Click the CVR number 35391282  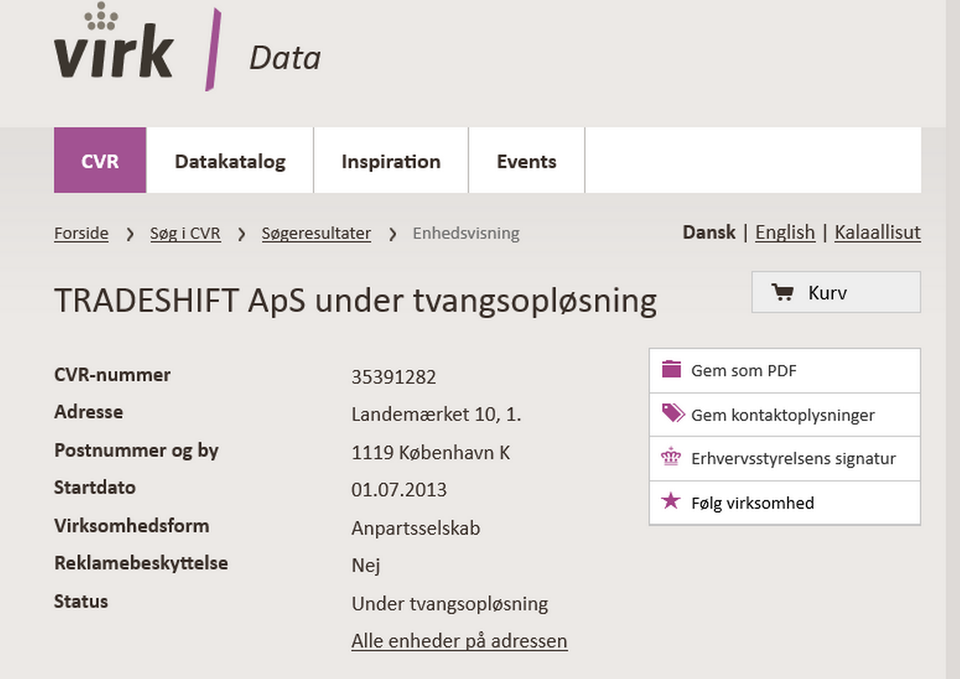click(x=394, y=377)
